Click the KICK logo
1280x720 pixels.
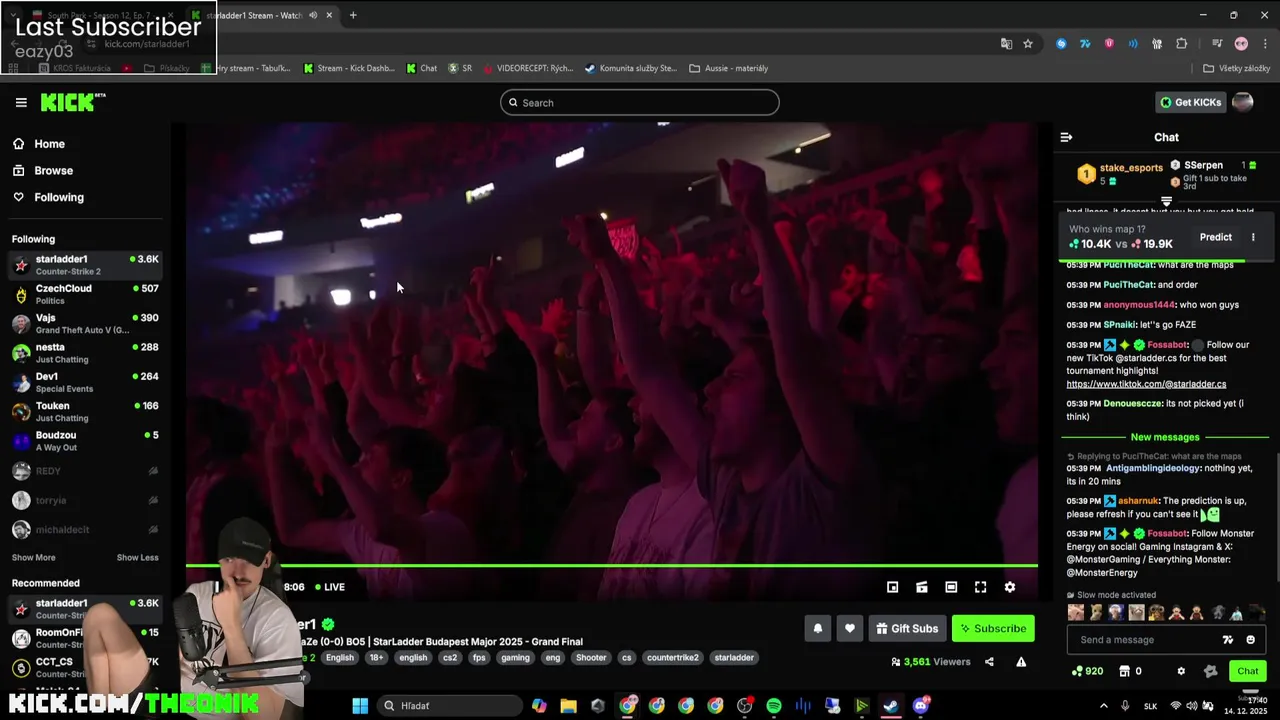tap(72, 102)
